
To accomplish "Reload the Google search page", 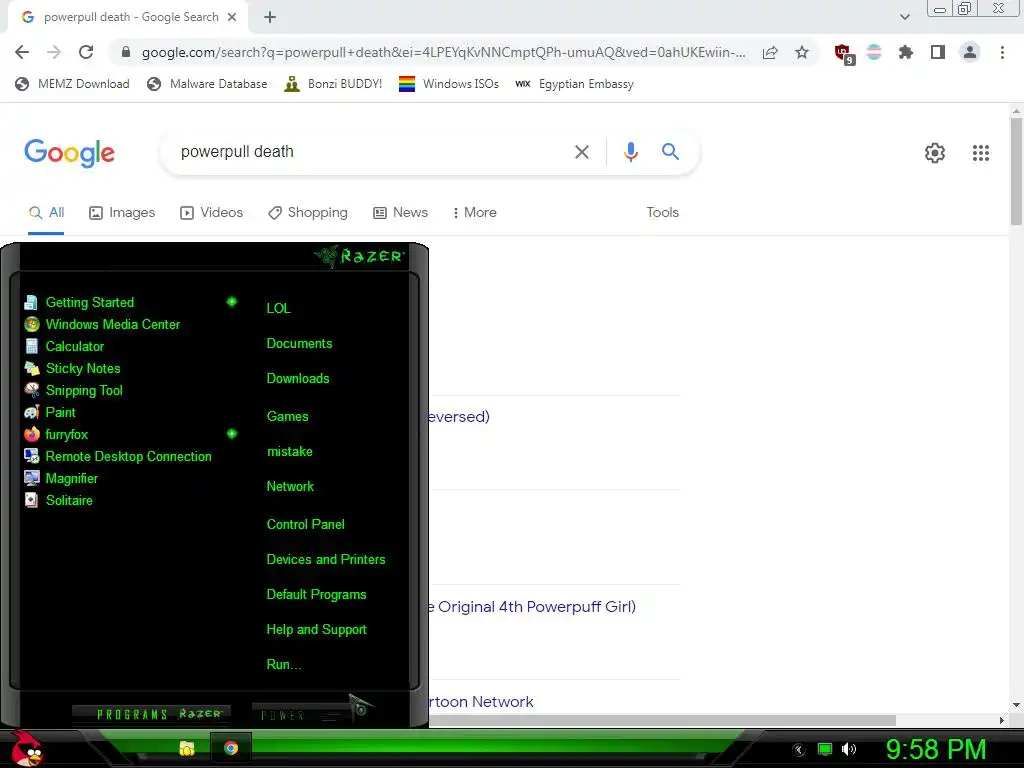I will pos(86,52).
